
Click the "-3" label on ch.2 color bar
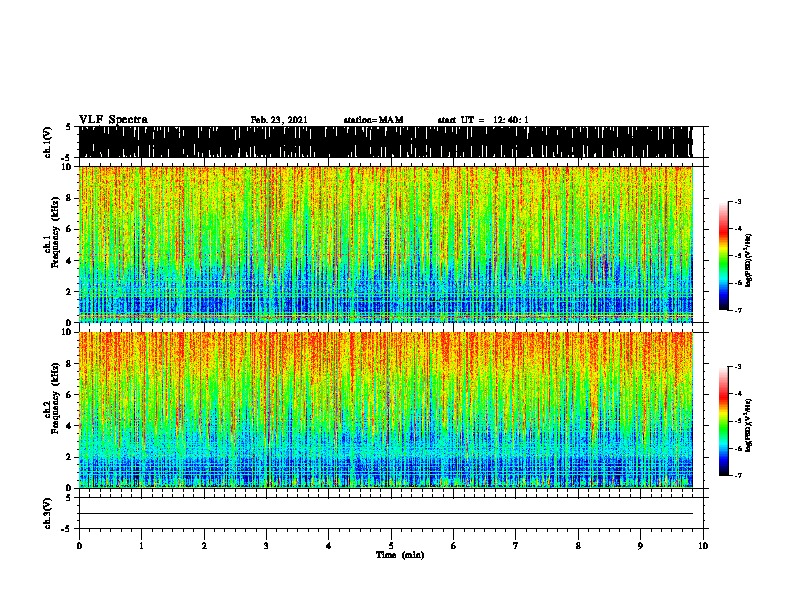737,367
